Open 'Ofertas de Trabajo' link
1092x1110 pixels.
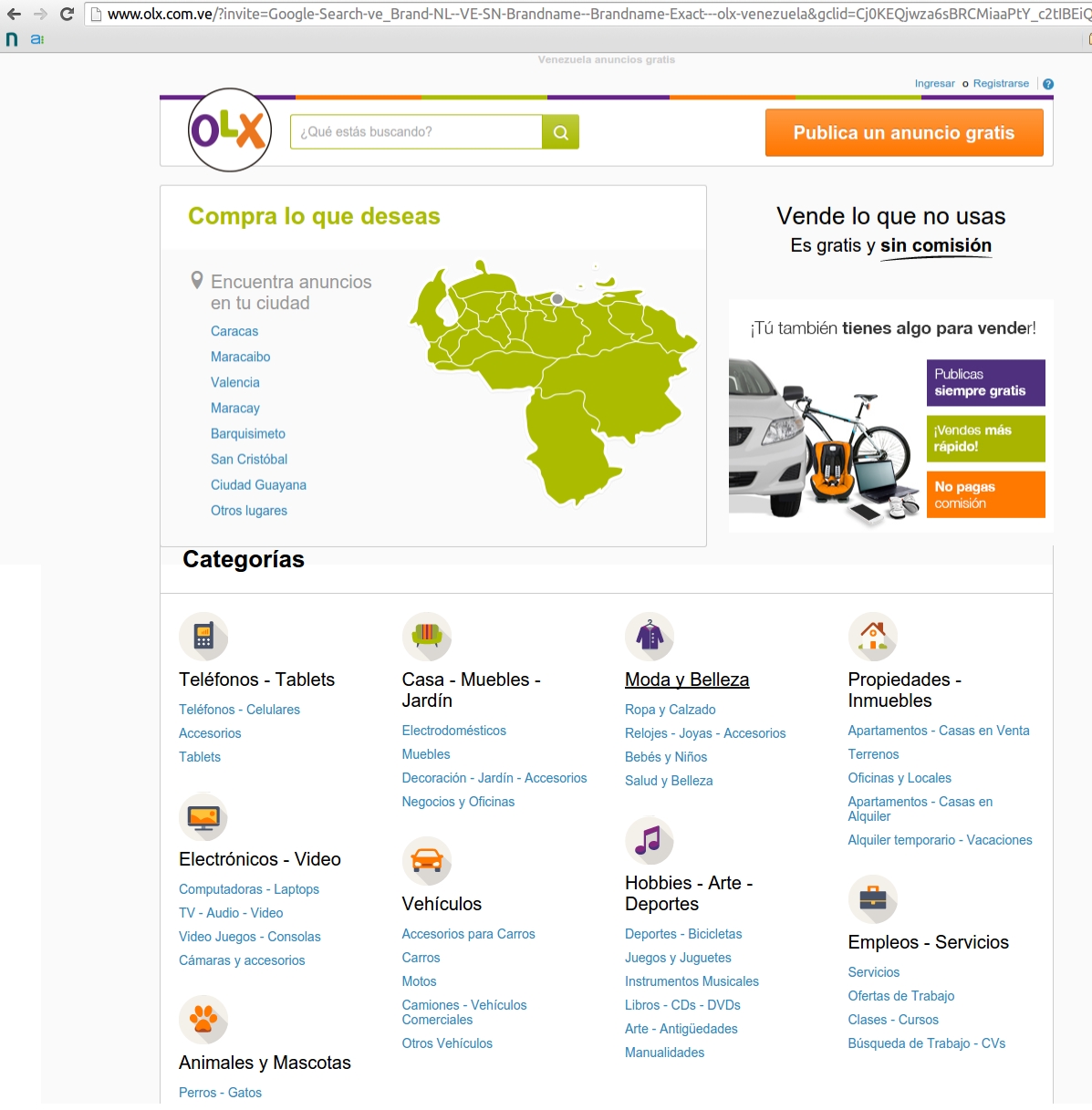click(x=901, y=995)
